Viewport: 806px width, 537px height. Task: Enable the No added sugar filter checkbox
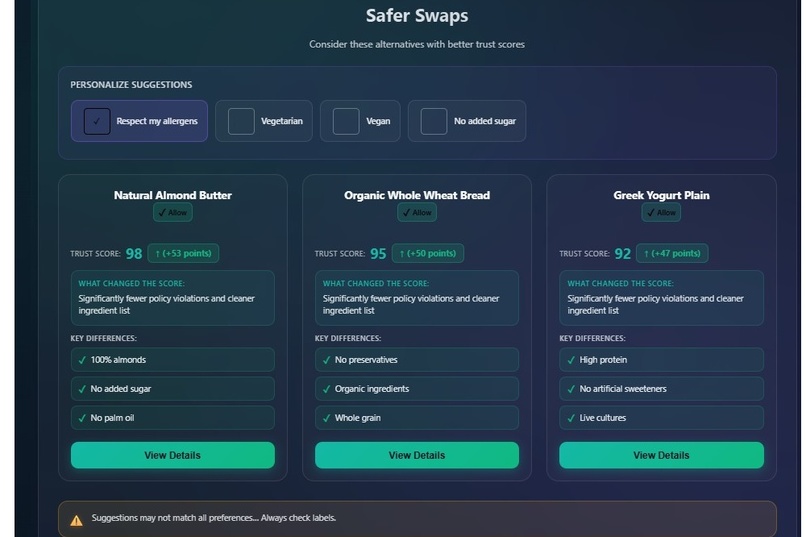pyautogui.click(x=434, y=121)
